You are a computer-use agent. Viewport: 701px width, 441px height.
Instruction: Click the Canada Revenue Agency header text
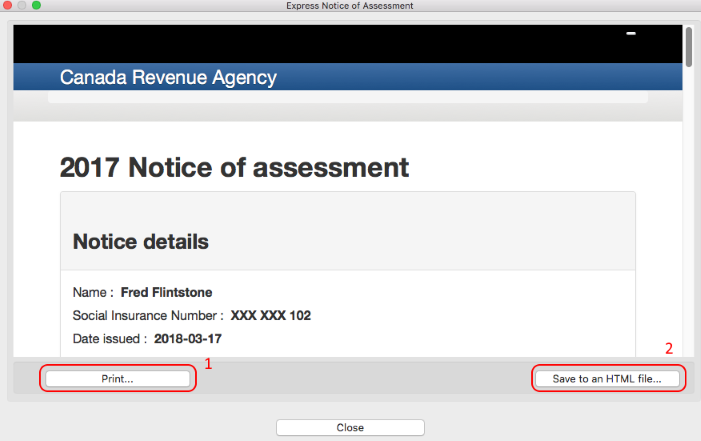coord(168,77)
